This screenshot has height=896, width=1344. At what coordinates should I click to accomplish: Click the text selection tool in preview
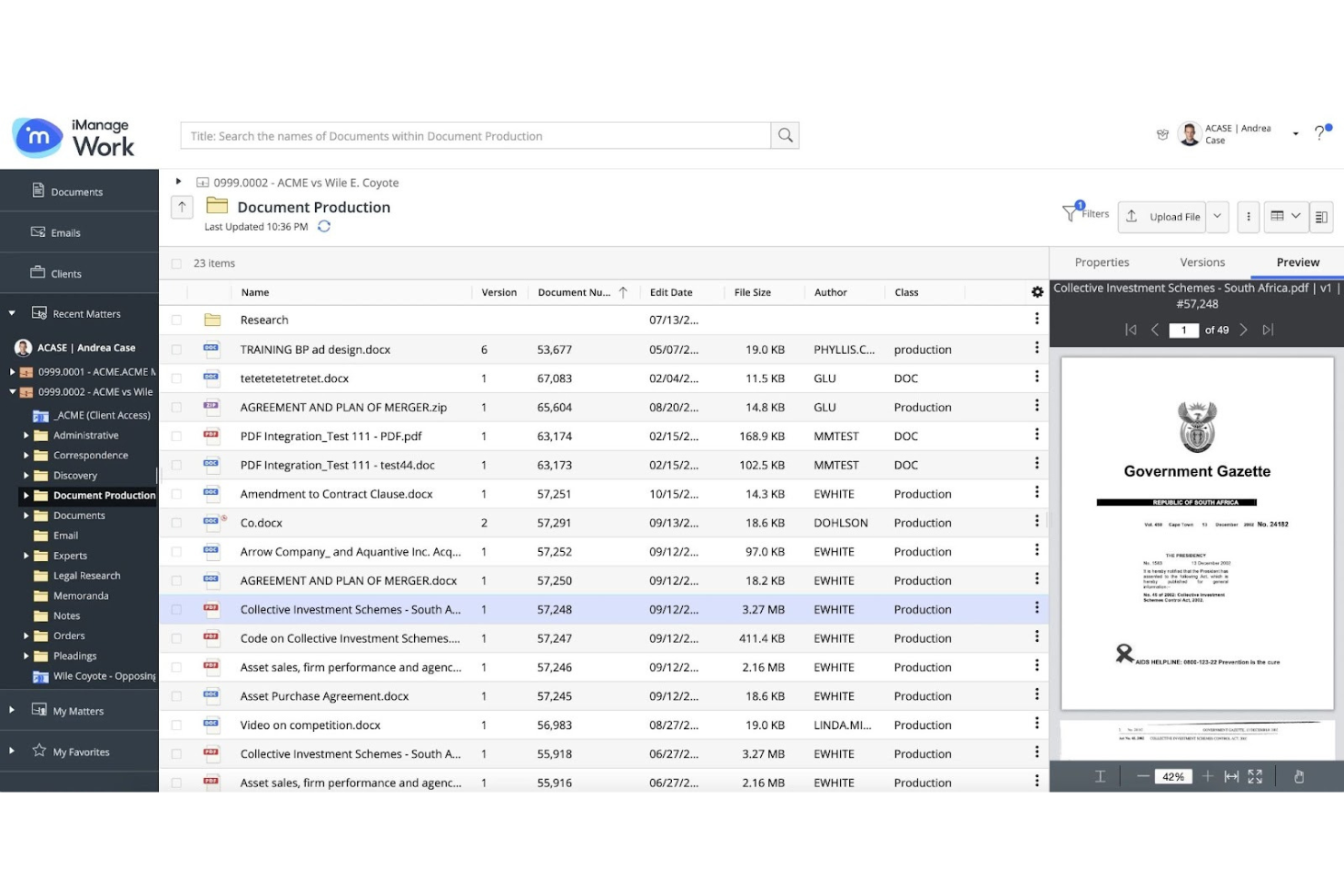point(1100,776)
